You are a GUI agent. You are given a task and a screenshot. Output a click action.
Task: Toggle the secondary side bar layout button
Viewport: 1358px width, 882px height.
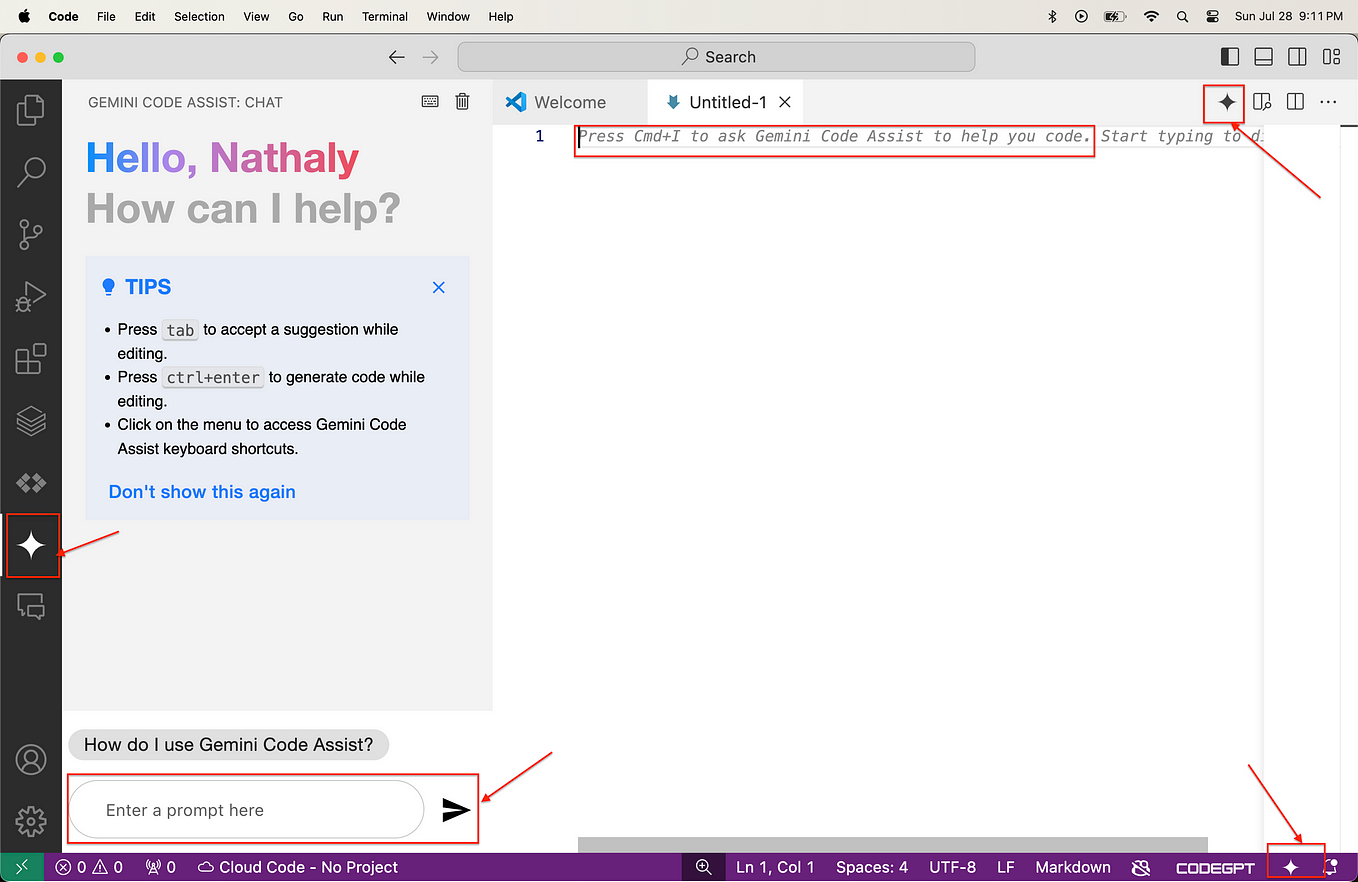point(1297,57)
